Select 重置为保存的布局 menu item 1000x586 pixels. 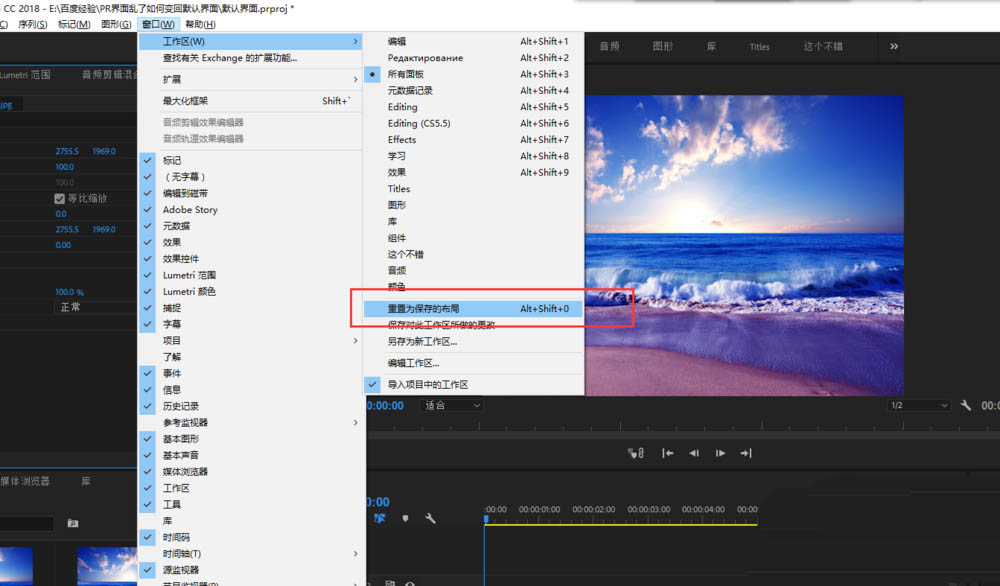(424, 308)
